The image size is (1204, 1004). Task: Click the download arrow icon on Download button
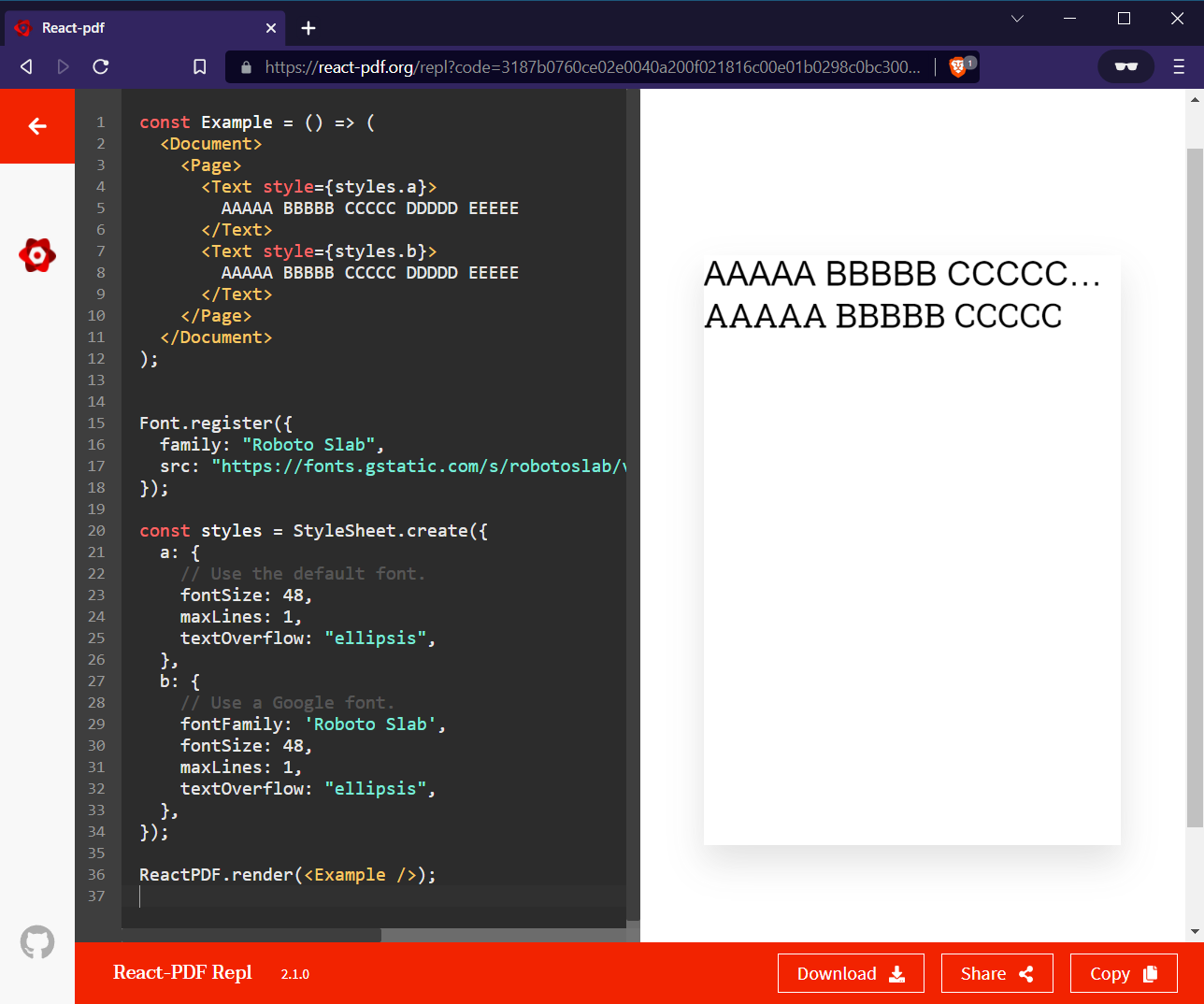coord(899,972)
